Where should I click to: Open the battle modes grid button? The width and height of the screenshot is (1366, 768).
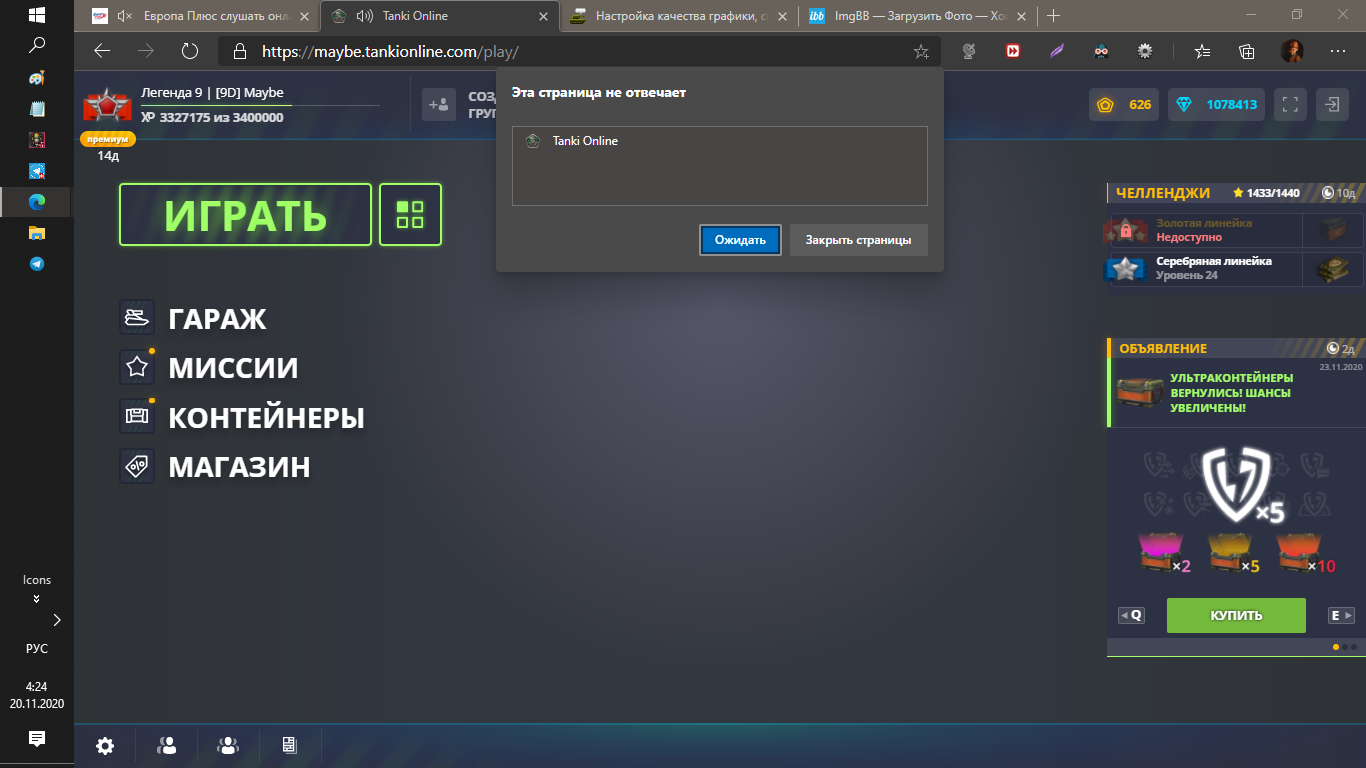coord(410,214)
